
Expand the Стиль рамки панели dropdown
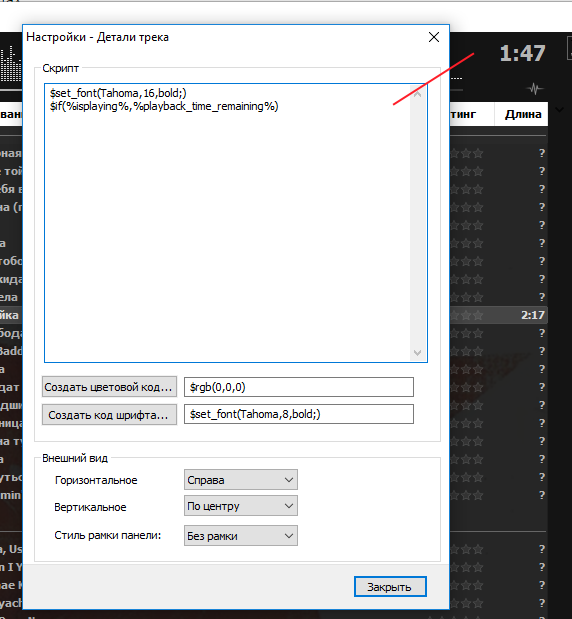coord(241,536)
